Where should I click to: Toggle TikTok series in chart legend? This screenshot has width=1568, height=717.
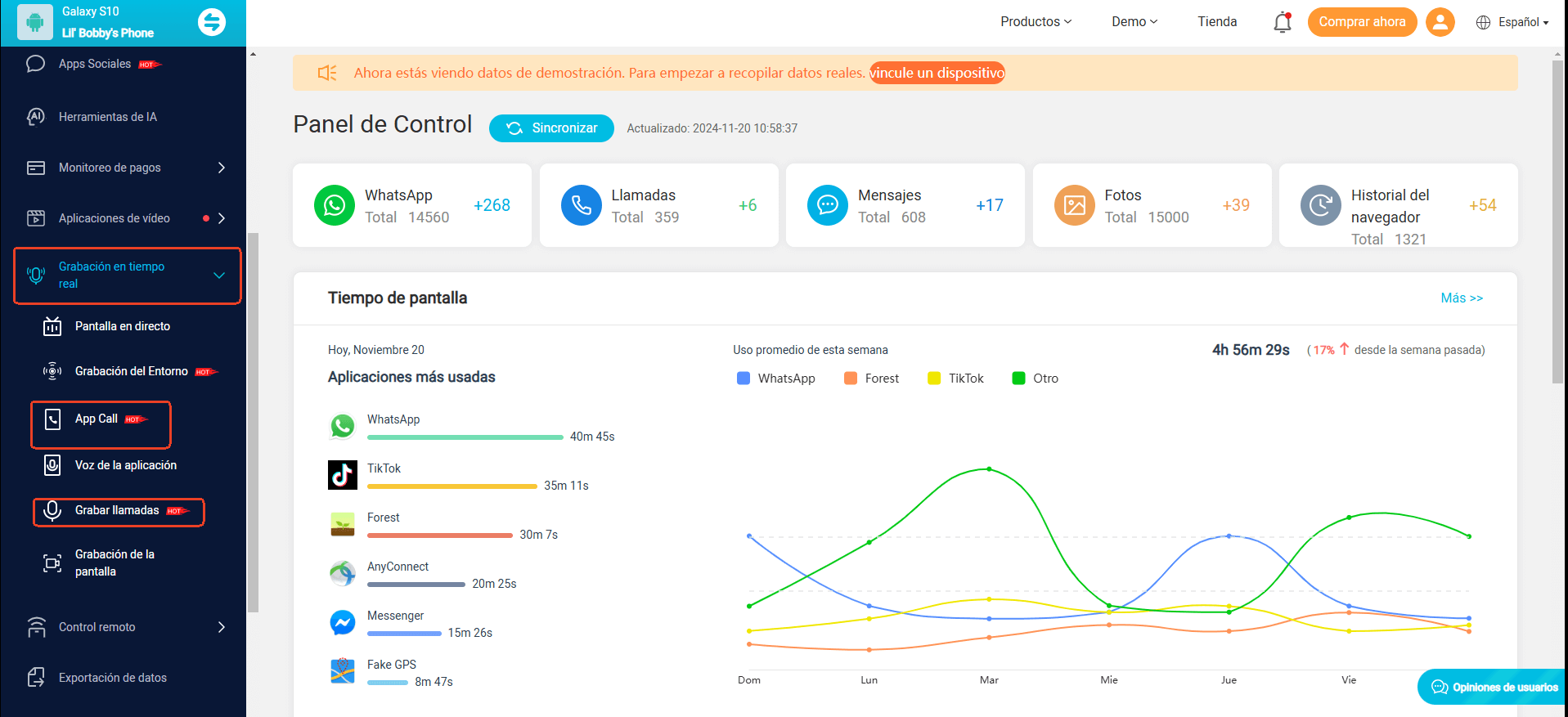point(955,379)
